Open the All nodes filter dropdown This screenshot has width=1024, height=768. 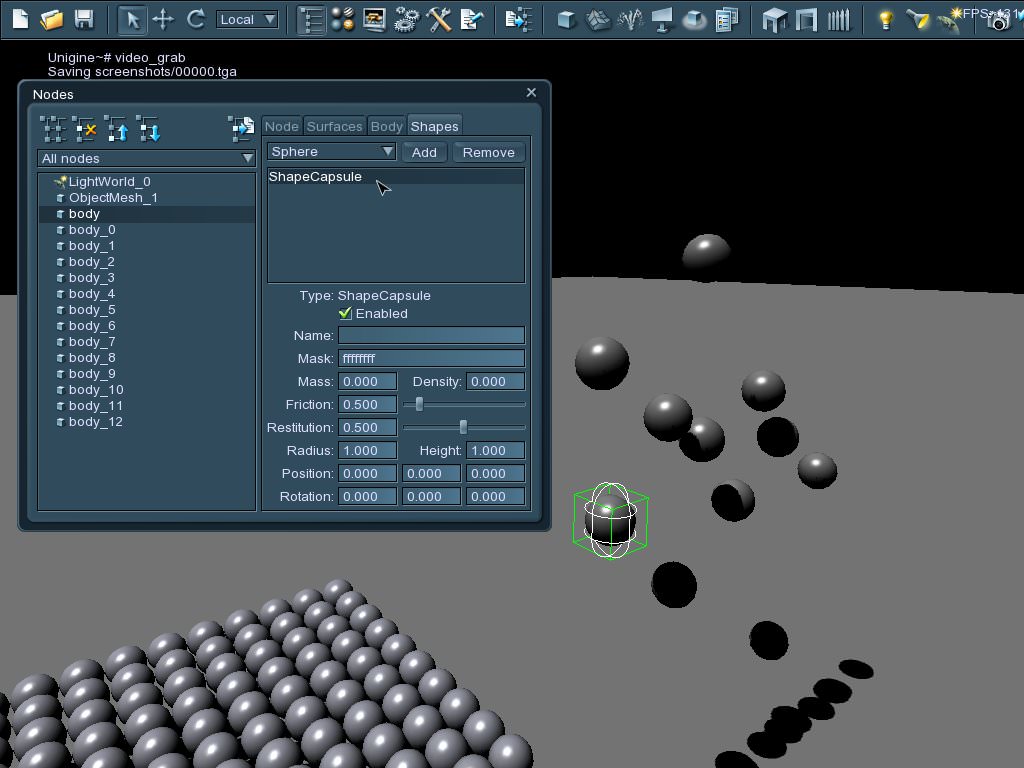pyautogui.click(x=146, y=158)
